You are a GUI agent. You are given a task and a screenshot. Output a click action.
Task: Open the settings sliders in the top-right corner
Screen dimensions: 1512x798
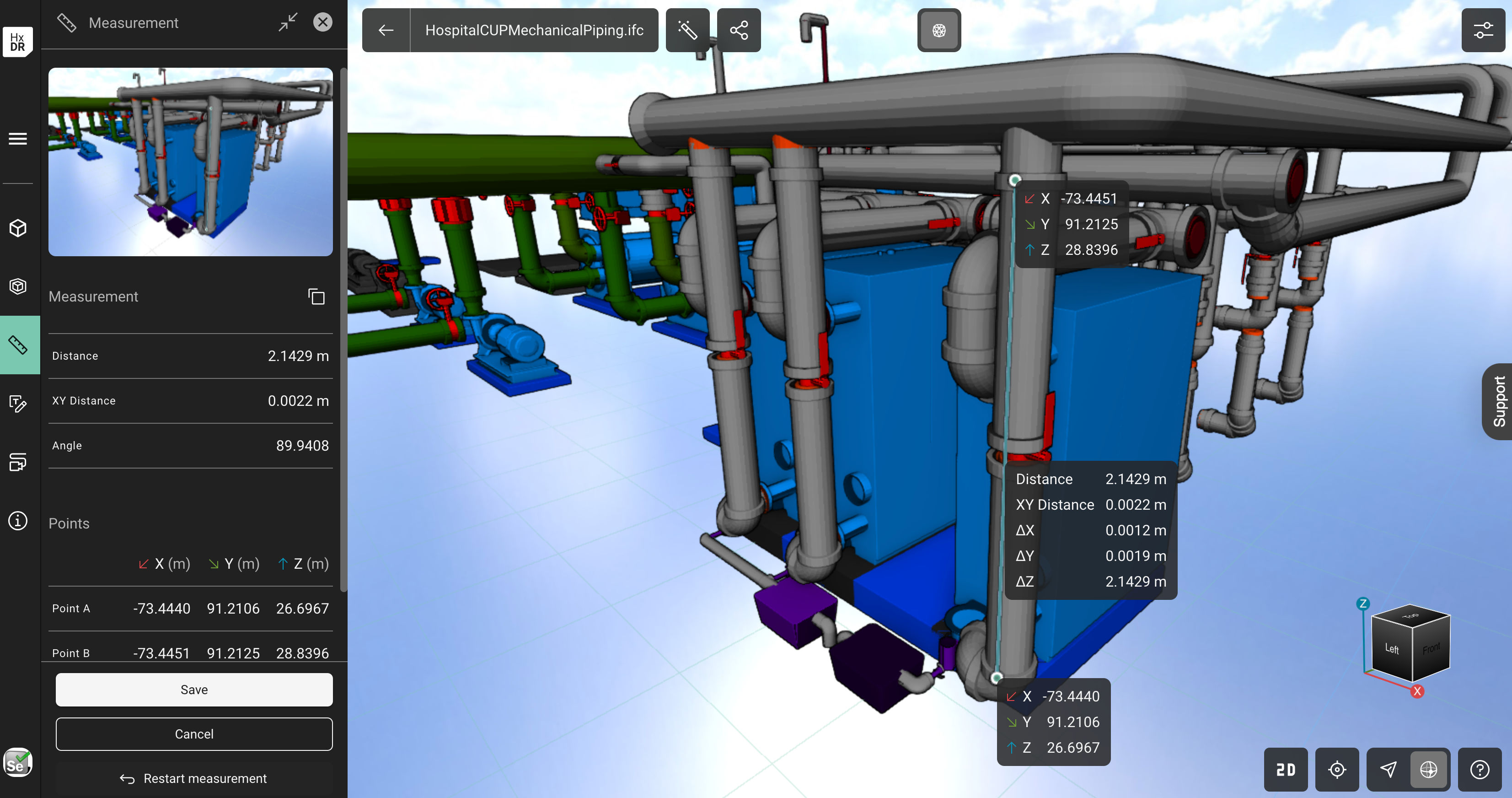click(1483, 30)
